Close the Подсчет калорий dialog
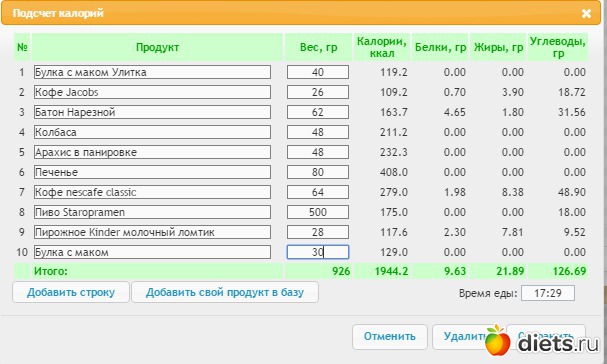Viewport: 607px width, 364px height. coord(586,14)
